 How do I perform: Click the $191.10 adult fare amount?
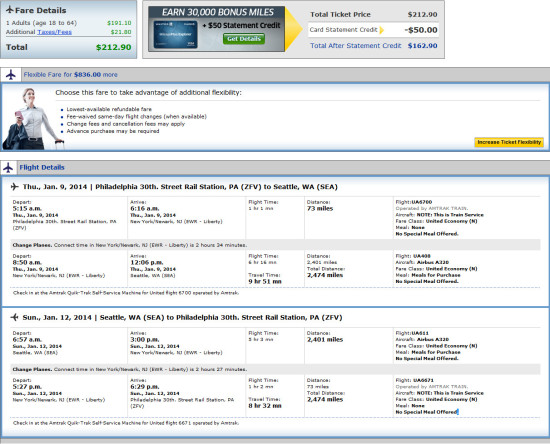coord(119,23)
